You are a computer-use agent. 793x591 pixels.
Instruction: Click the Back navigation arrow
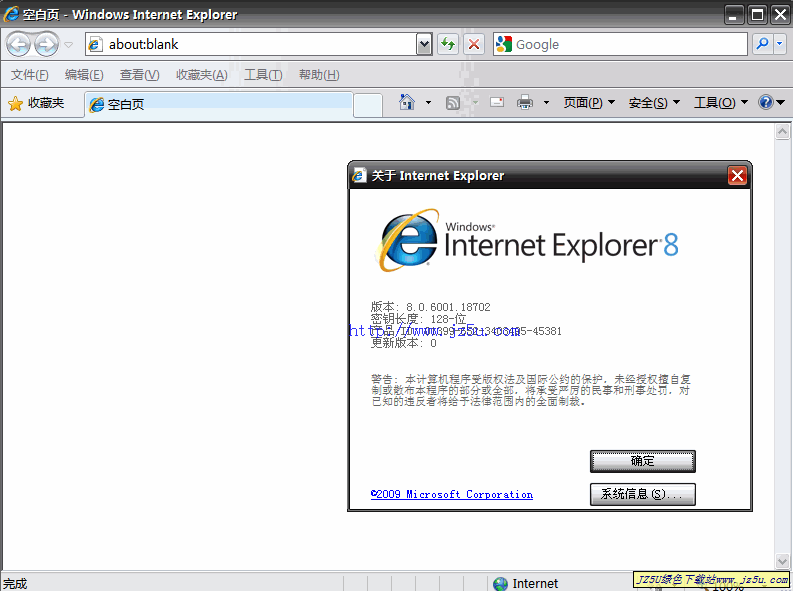tap(19, 44)
